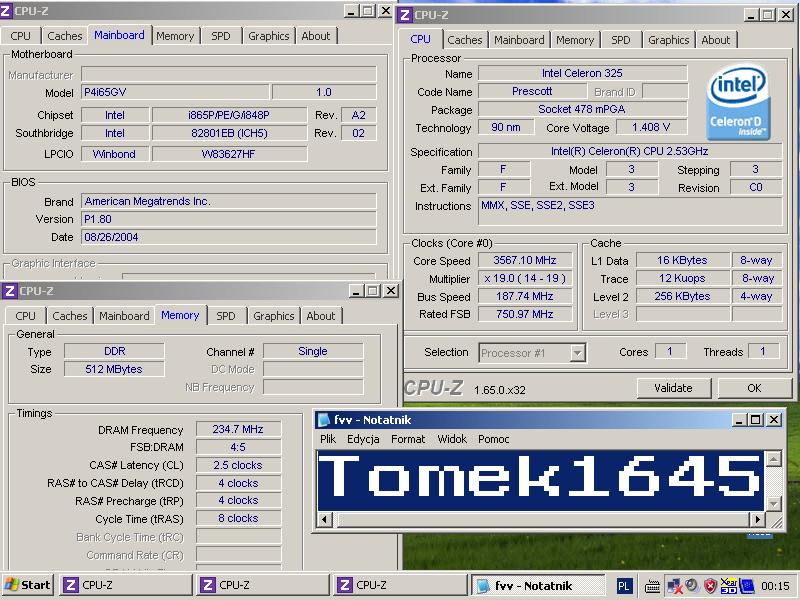Switch to the About tab in the Memory window
Viewport: 800px width, 600px height.
pyautogui.click(x=321, y=316)
